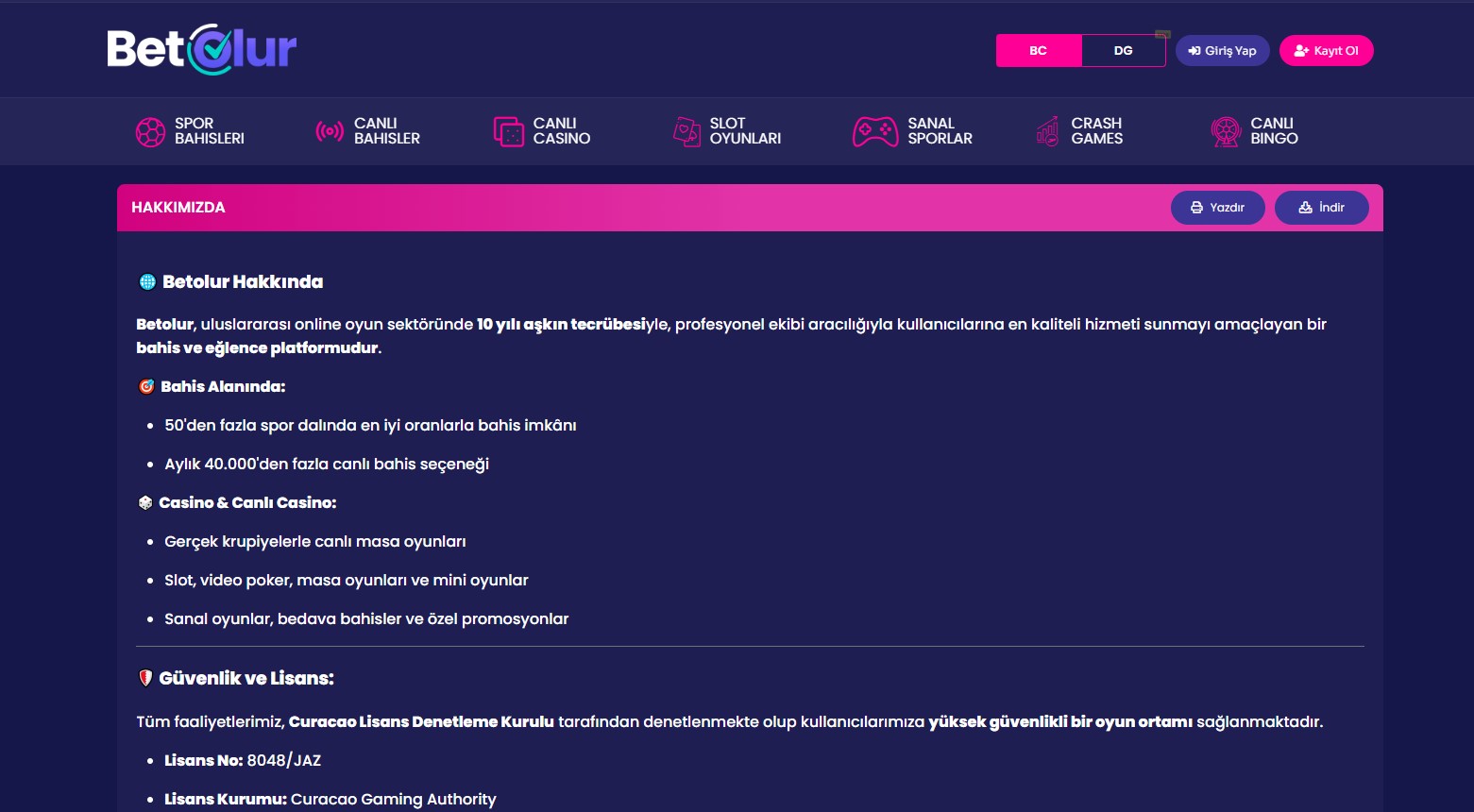Viewport: 1474px width, 812px height.
Task: Print the page with Yazdır button
Action: click(x=1218, y=208)
